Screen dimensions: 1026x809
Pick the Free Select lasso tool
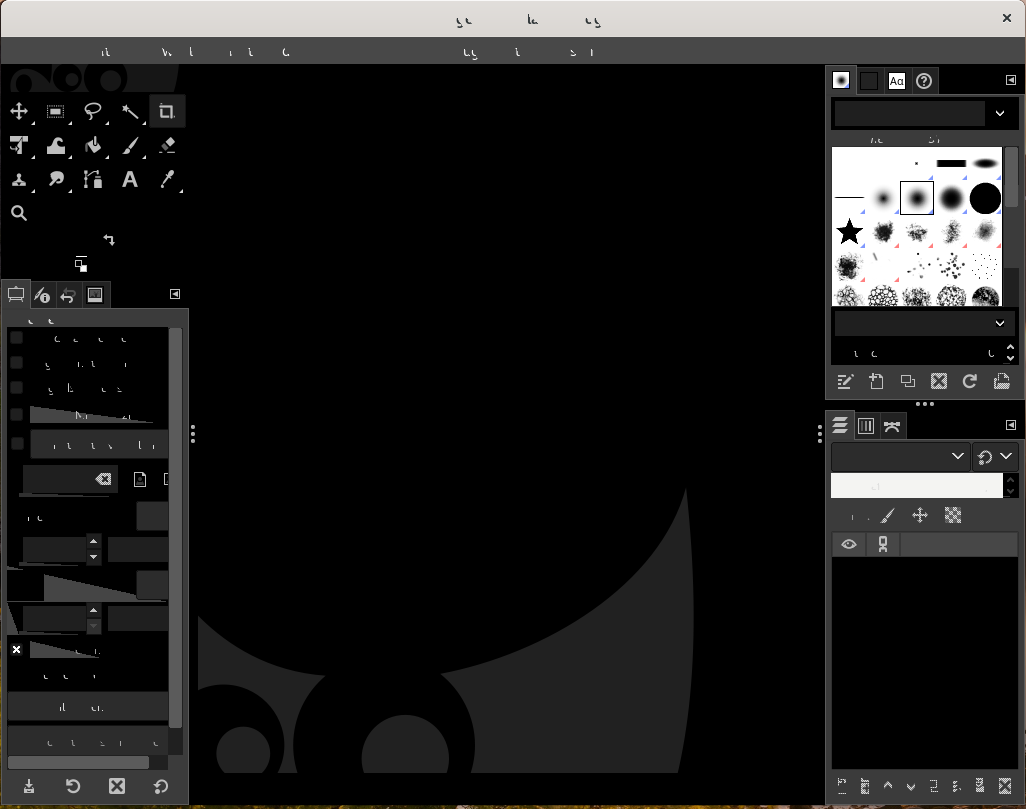[93, 112]
